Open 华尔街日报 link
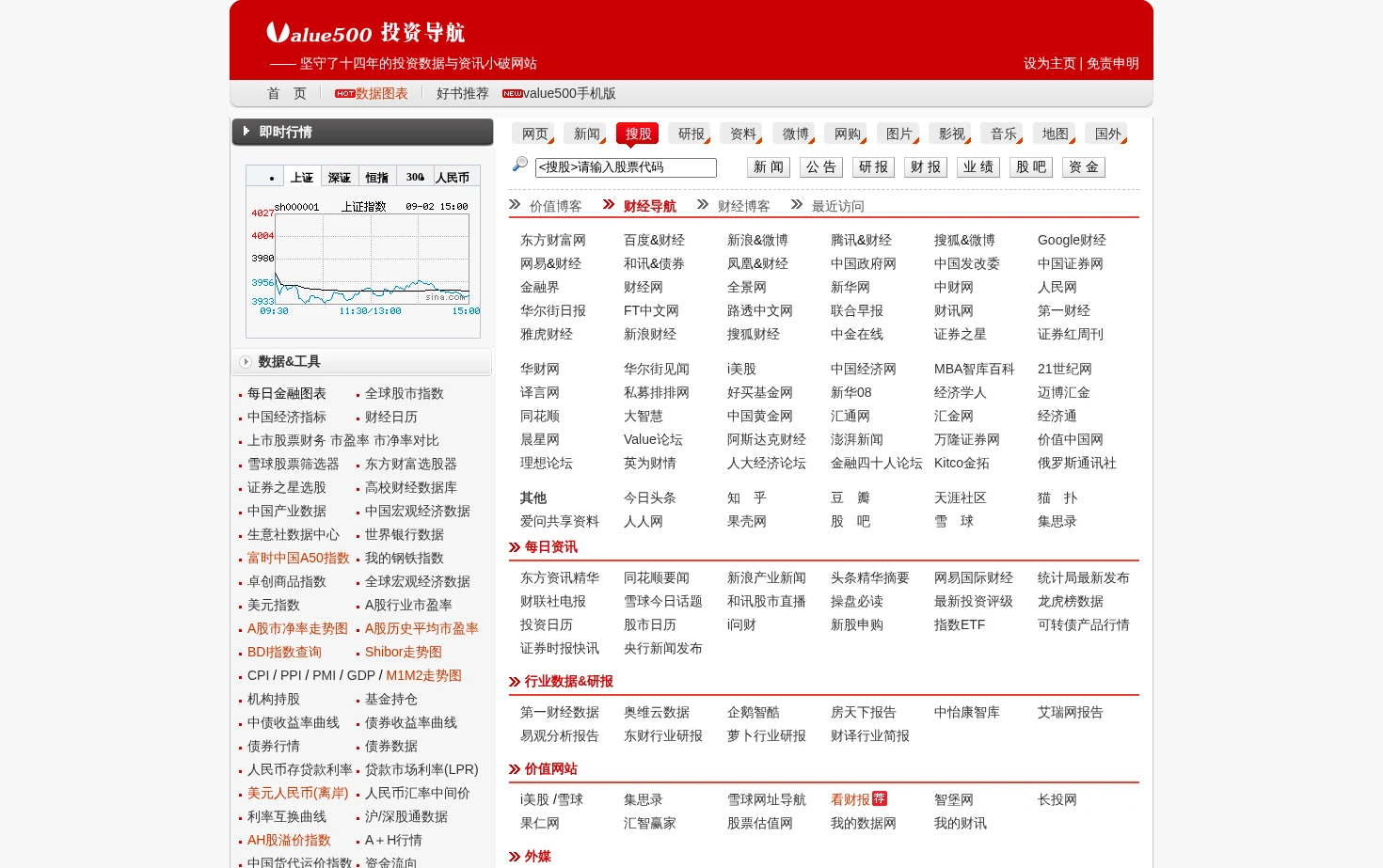Viewport: 1383px width, 868px height. click(x=553, y=310)
